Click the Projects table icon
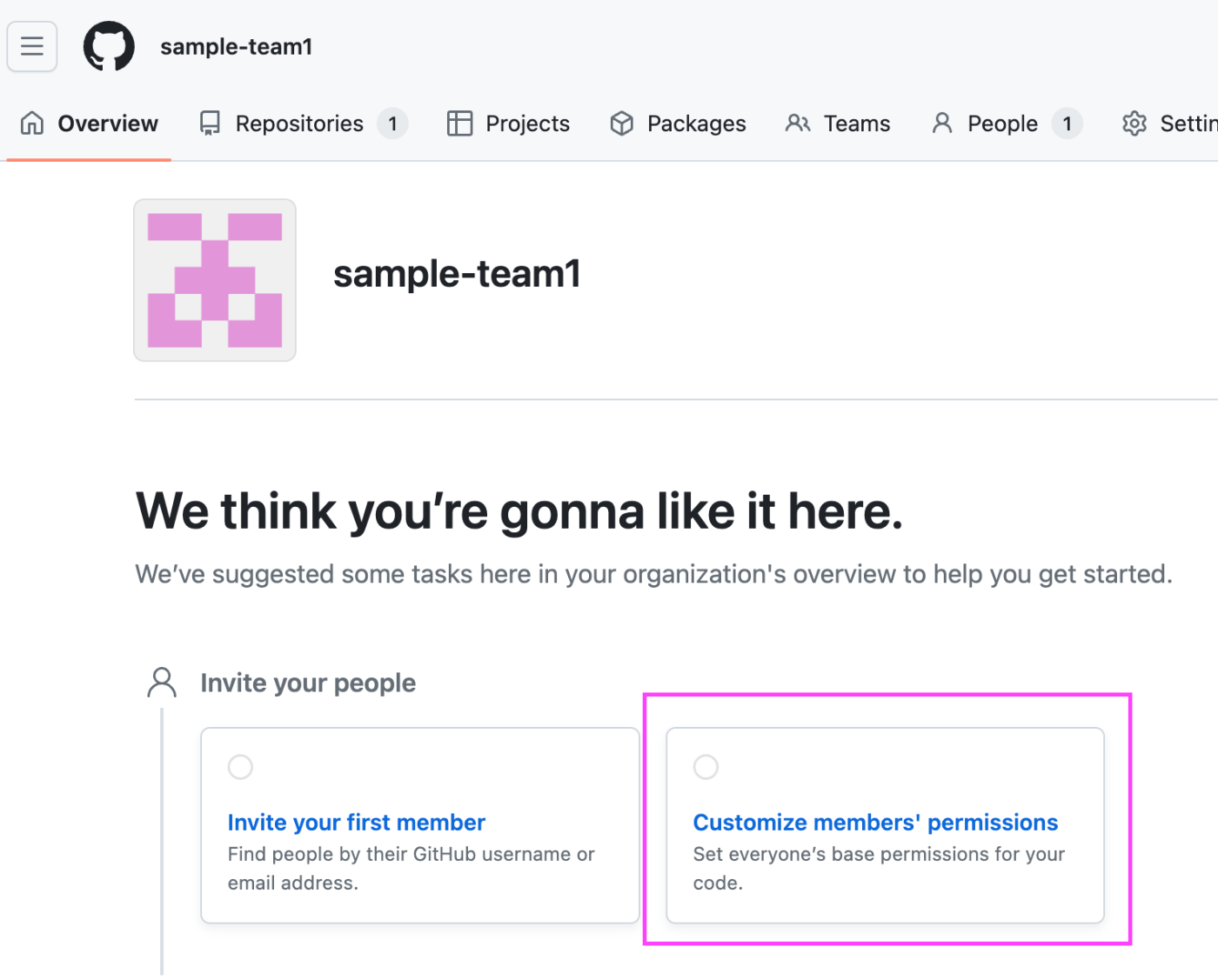 458,123
